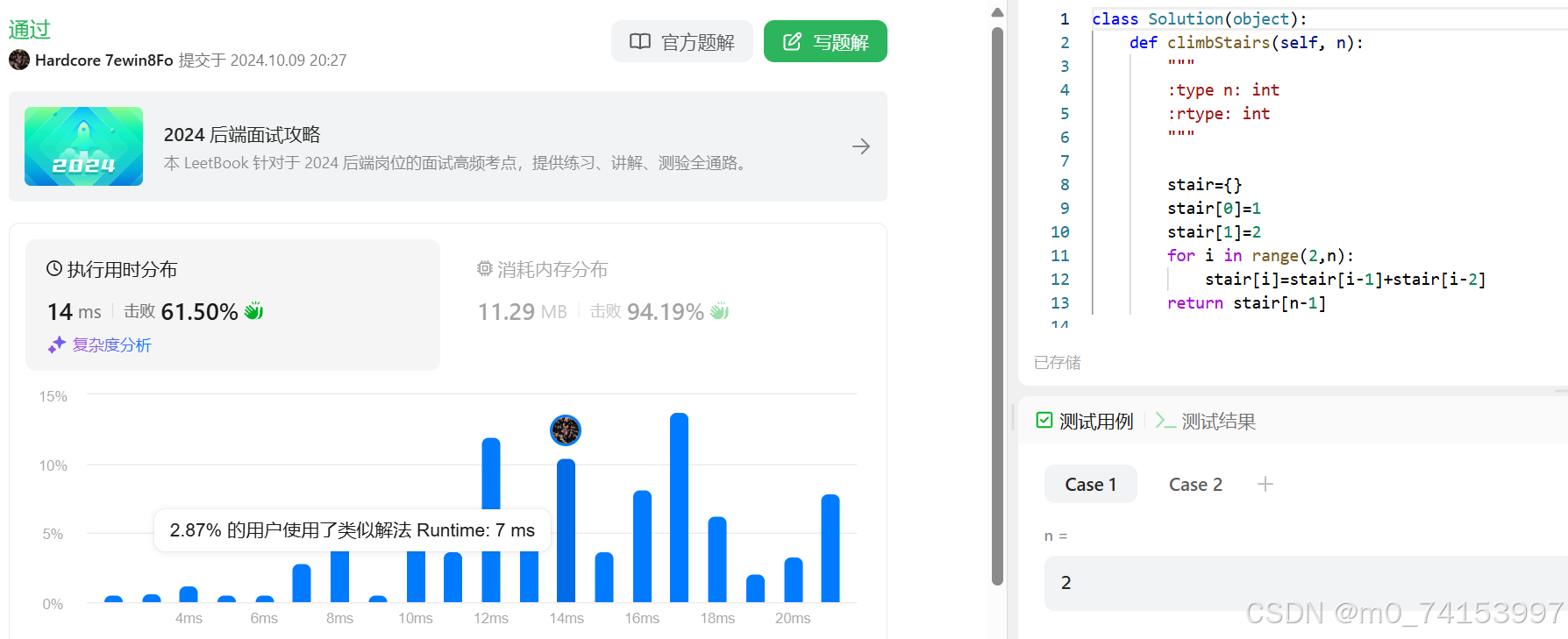Image resolution: width=1568 pixels, height=639 pixels.
Task: Click the 14 ms runtime value
Action: click(x=75, y=311)
